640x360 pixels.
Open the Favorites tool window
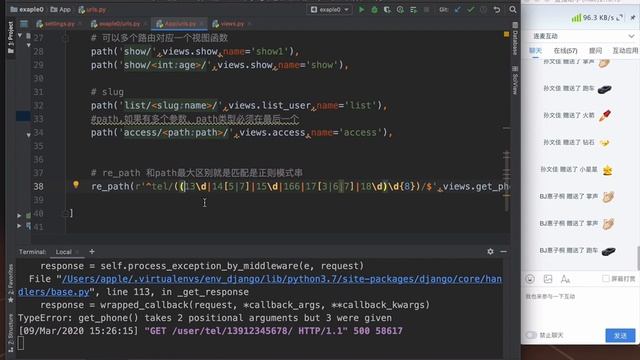pos(11,283)
